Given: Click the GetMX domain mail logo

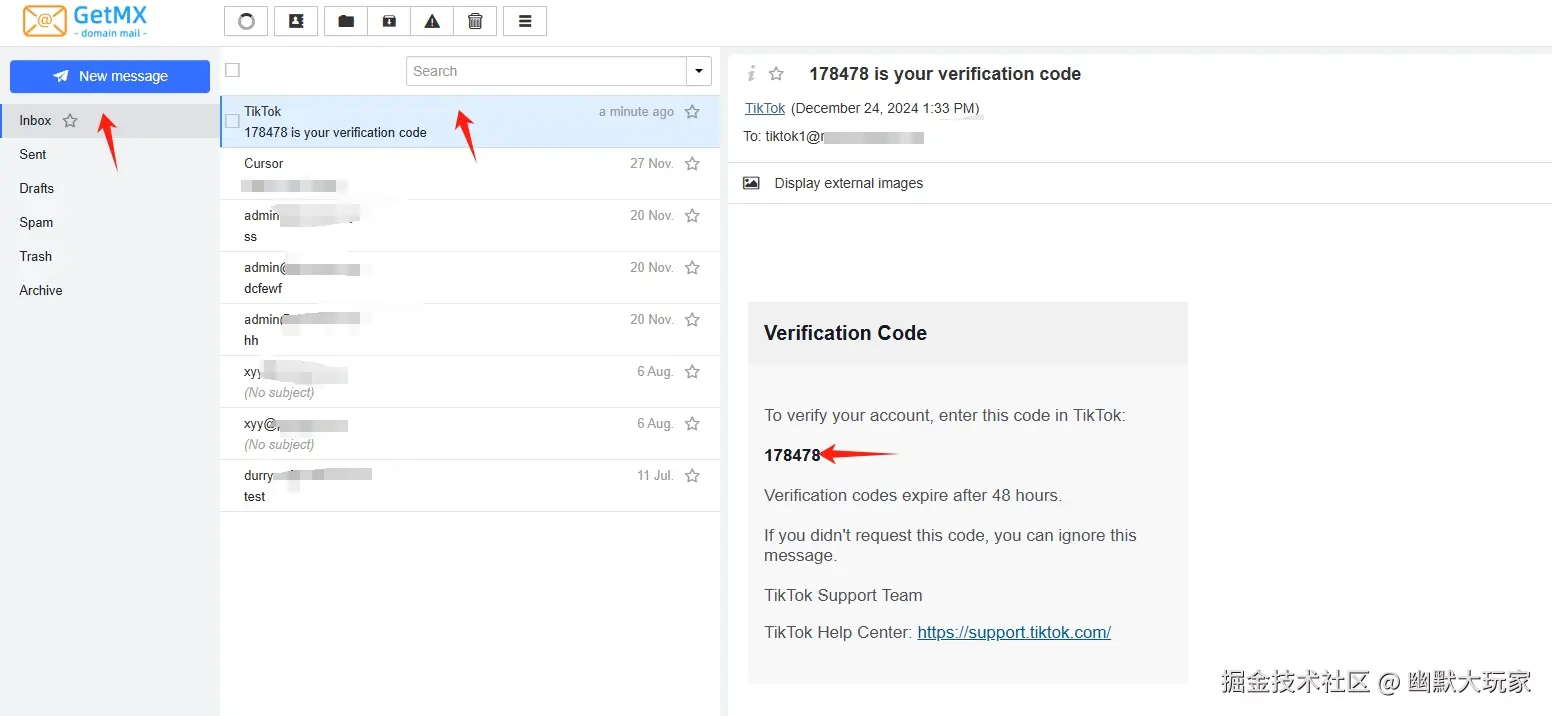Looking at the screenshot, I should 85,21.
